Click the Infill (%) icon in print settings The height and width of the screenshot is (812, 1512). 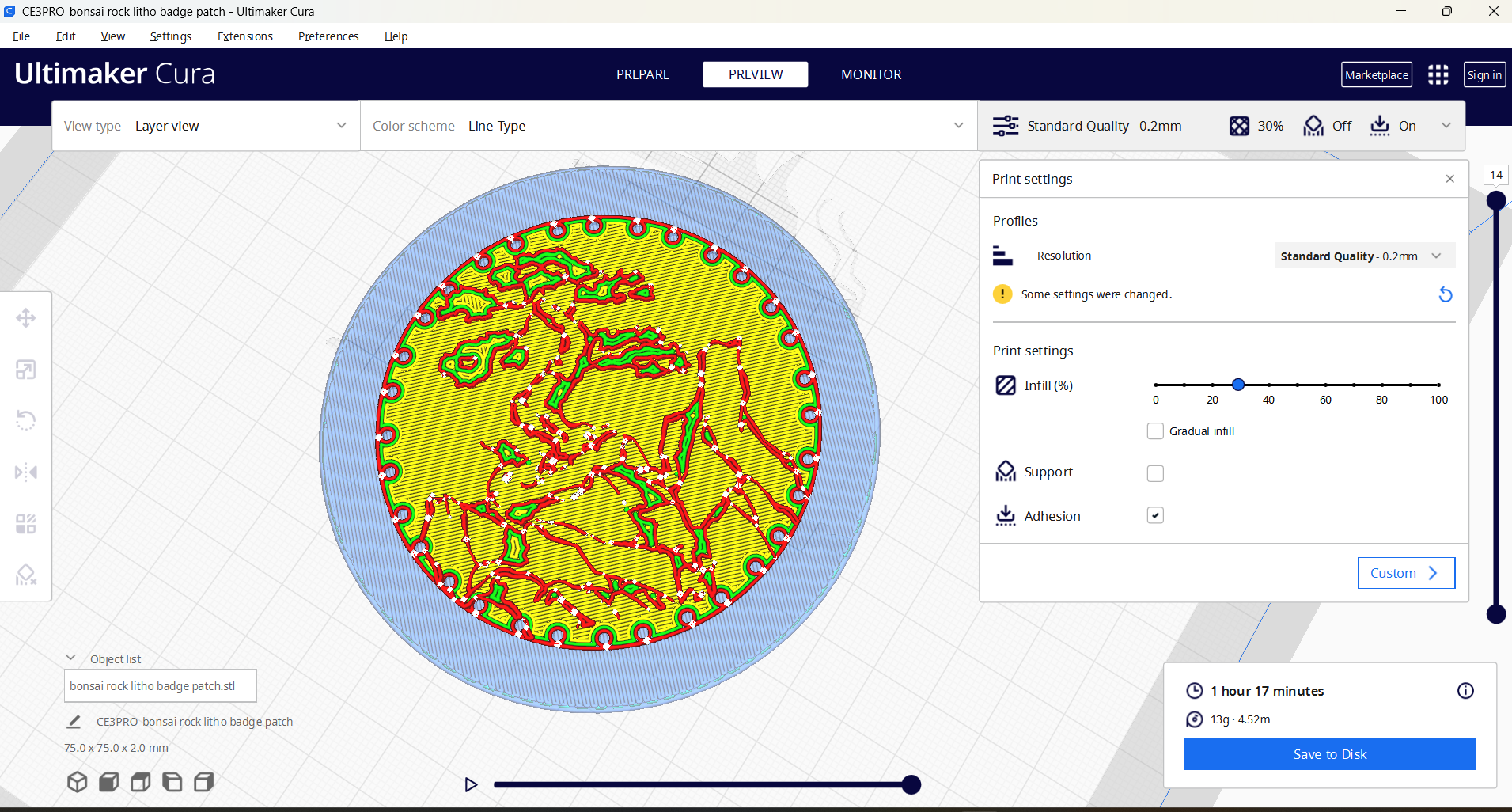[1006, 385]
